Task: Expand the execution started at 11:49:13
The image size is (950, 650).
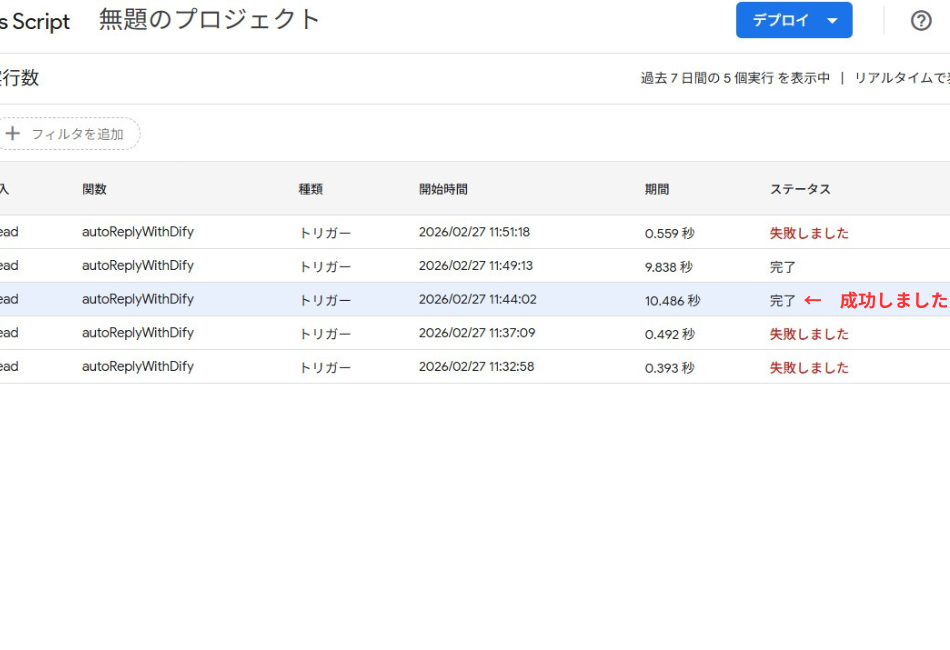Action: [474, 266]
